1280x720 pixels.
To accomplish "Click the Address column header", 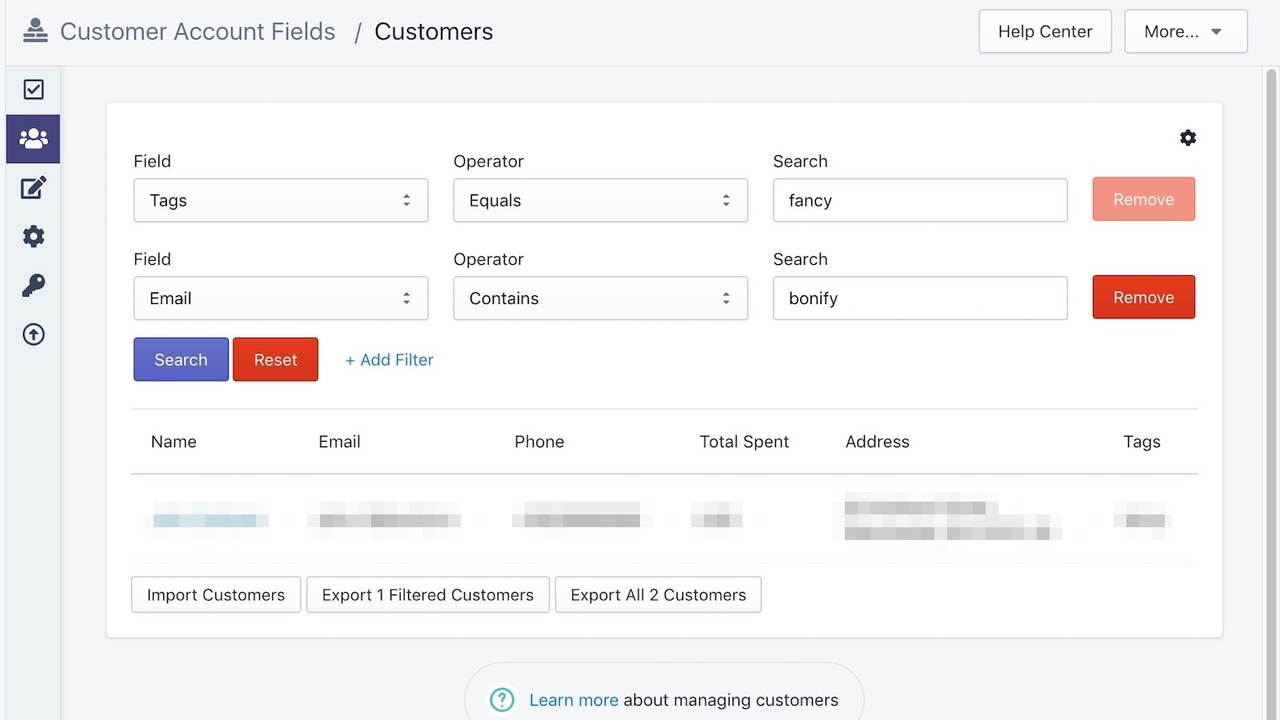I will [877, 442].
